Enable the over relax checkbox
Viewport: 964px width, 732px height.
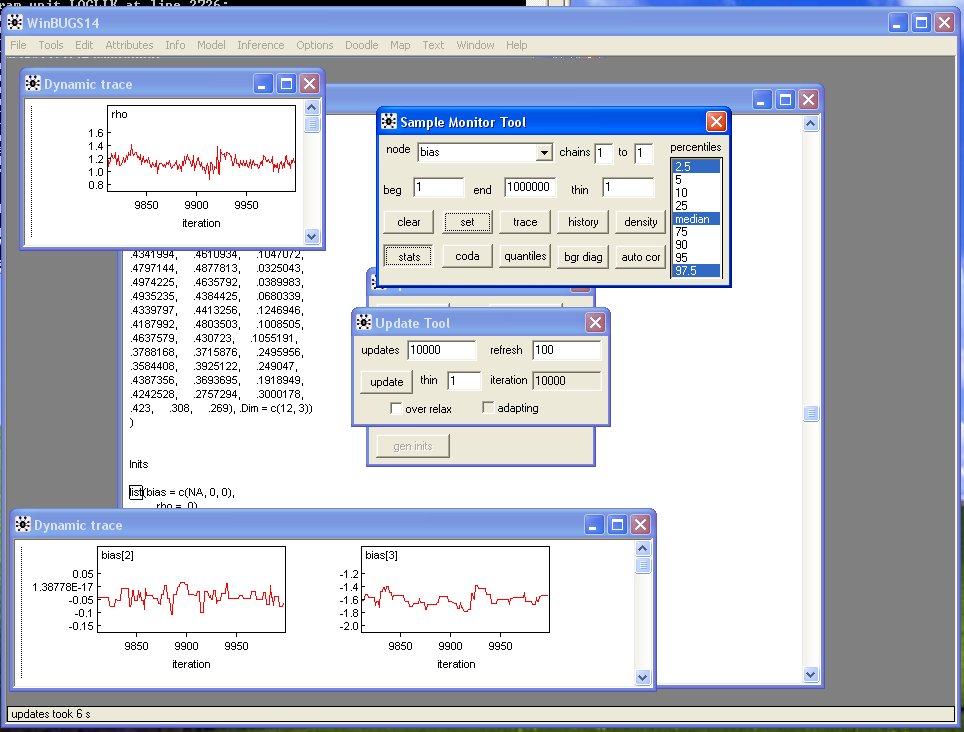pos(397,409)
